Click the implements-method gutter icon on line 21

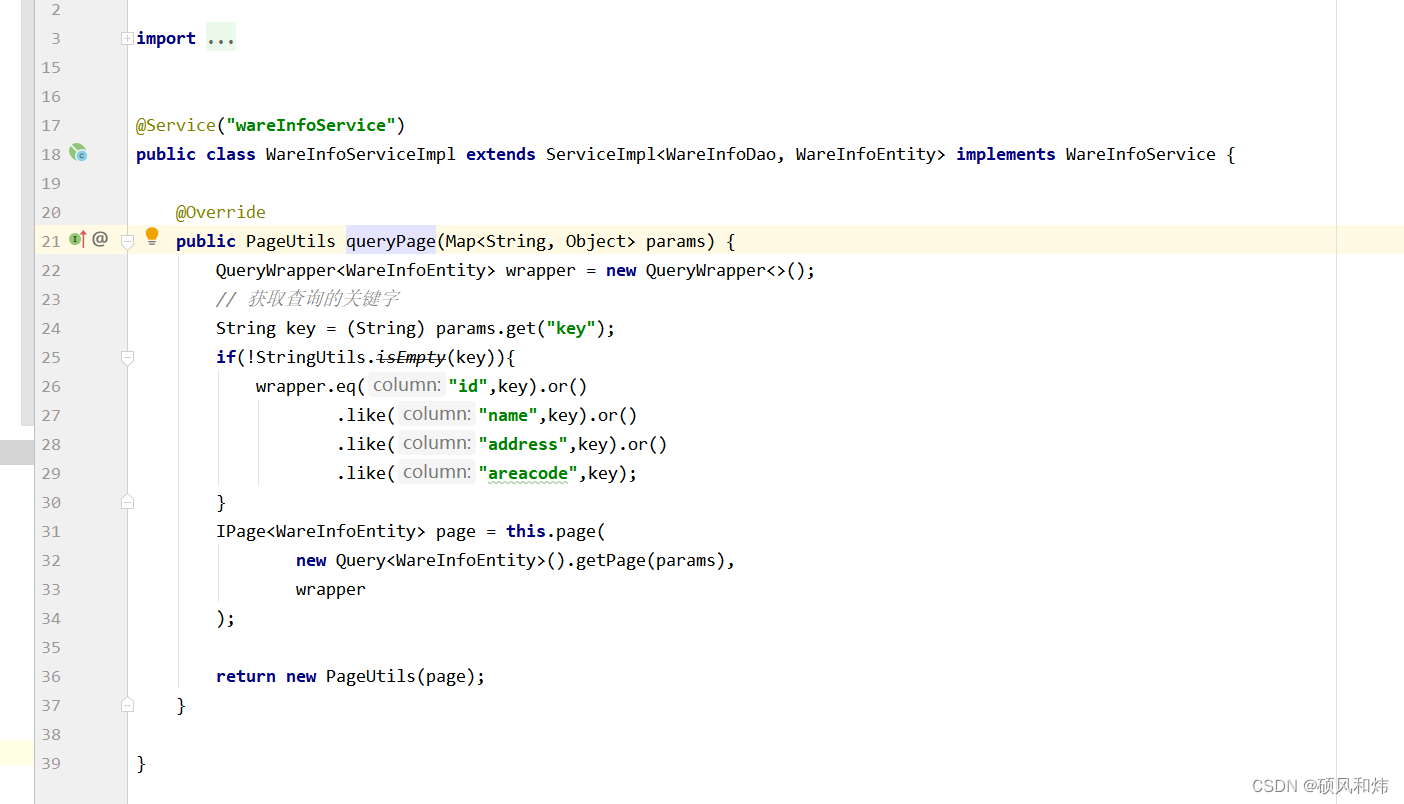coord(78,240)
